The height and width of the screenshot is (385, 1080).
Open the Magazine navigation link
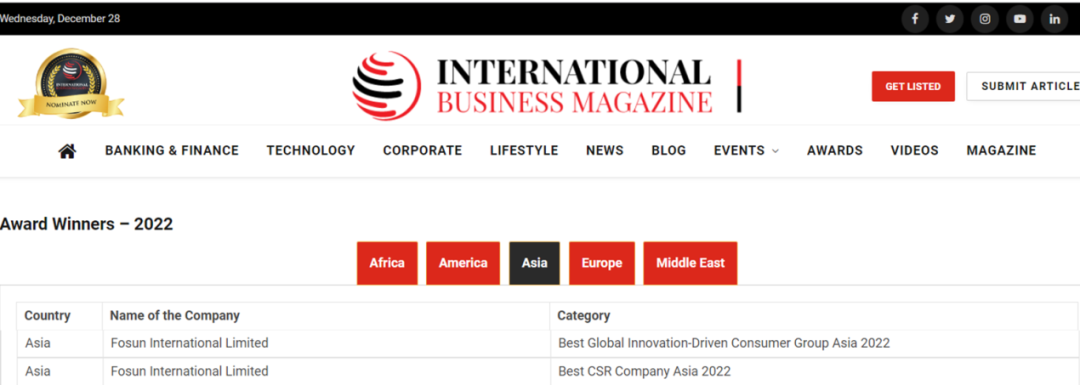[x=1001, y=151]
